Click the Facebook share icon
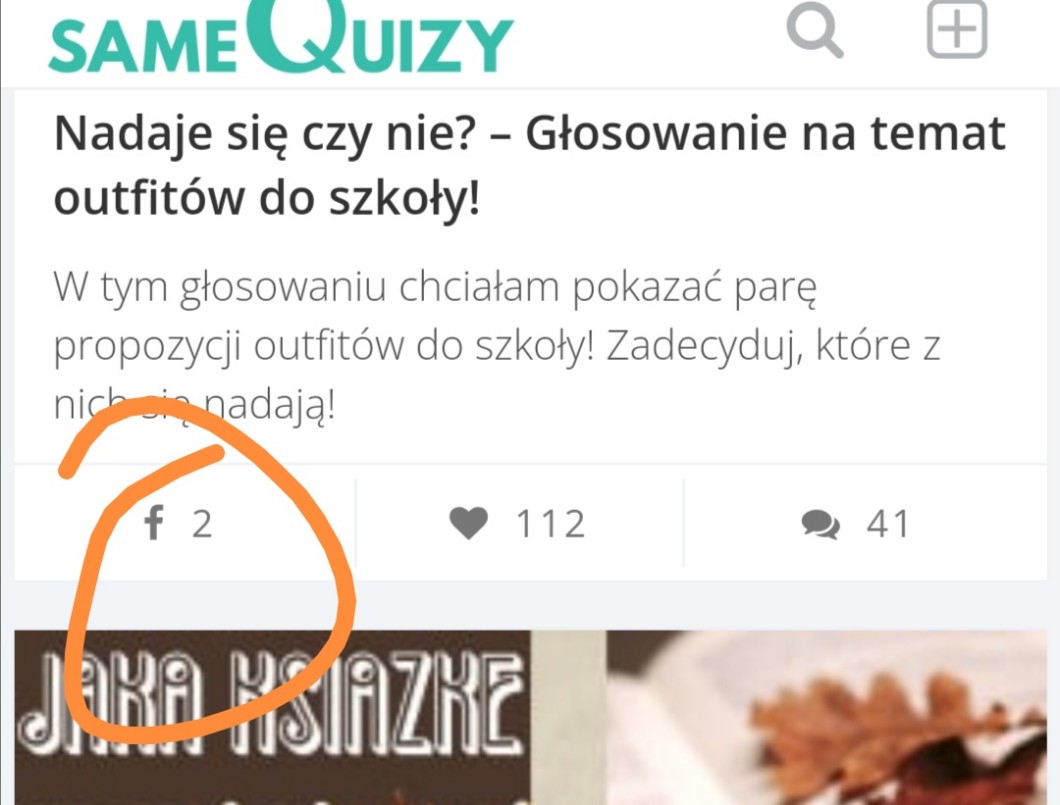The width and height of the screenshot is (1060, 805). coord(154,523)
